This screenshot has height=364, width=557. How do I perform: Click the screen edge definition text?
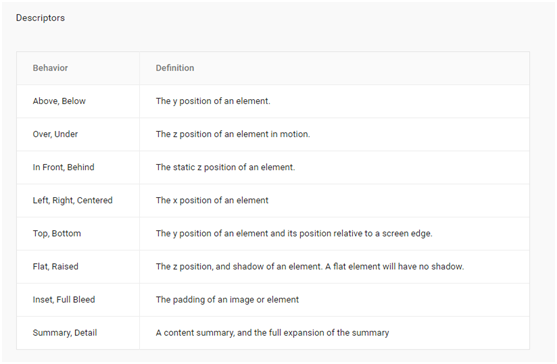click(294, 233)
